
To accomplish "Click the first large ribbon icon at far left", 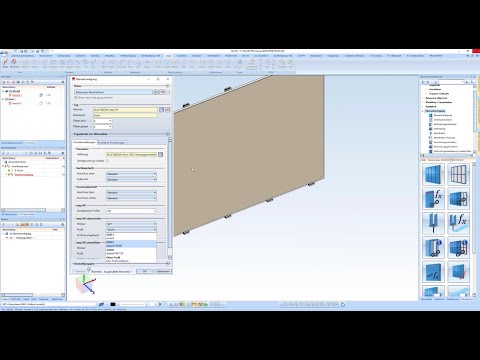I will [x=5, y=63].
